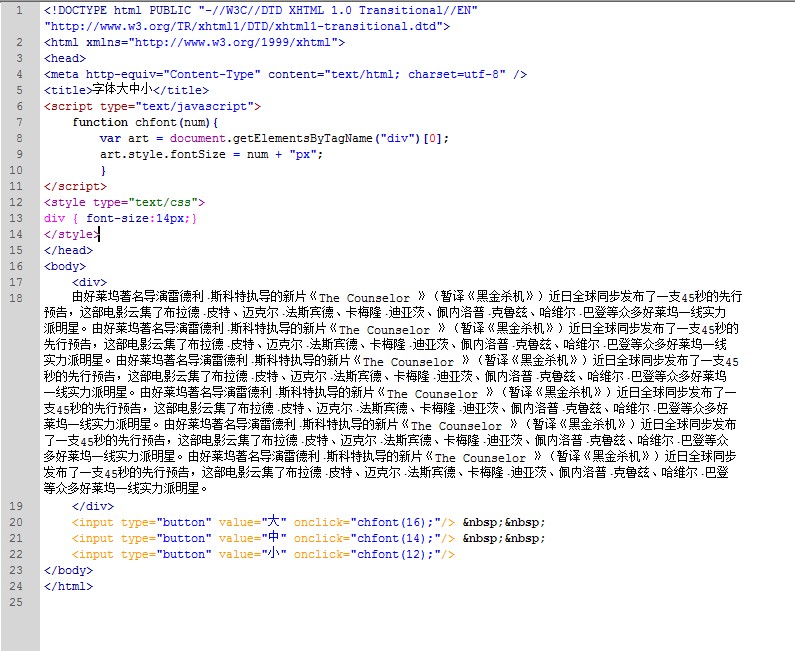Click line number 7 in gutter

coord(19,122)
